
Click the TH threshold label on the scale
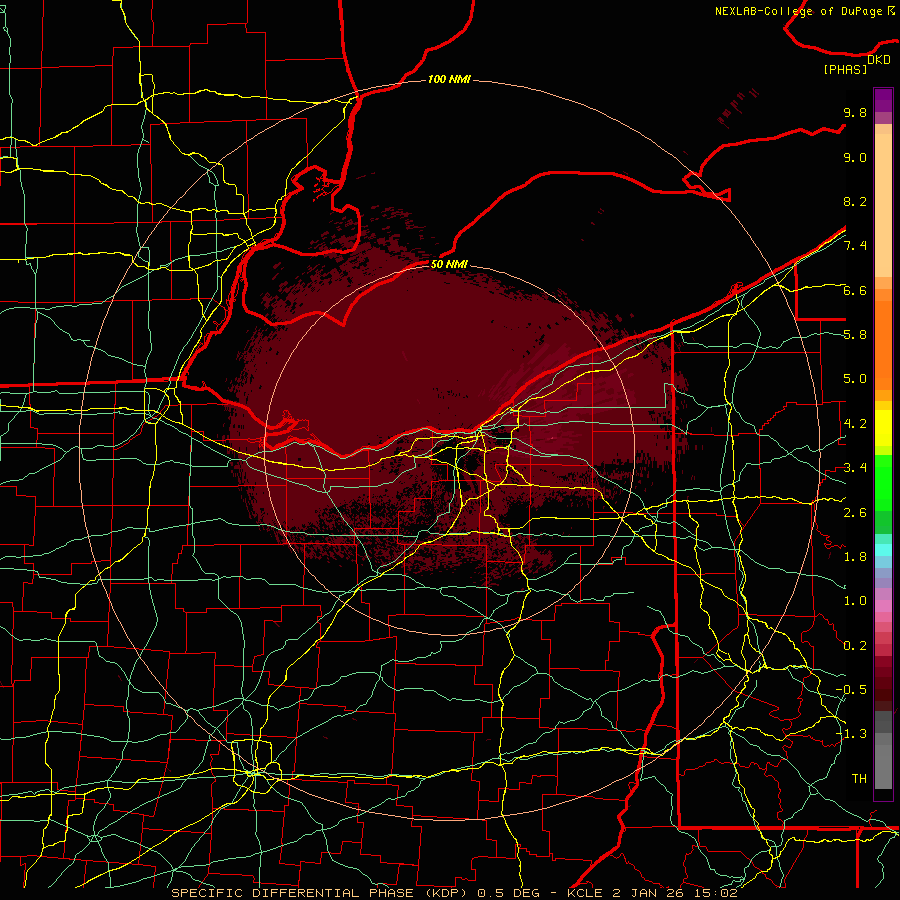click(859, 779)
